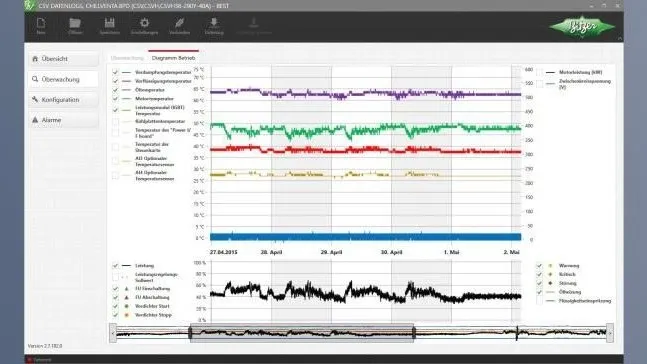Enable Motorleistung (kW) series
The height and width of the screenshot is (364, 647).
tap(539, 73)
